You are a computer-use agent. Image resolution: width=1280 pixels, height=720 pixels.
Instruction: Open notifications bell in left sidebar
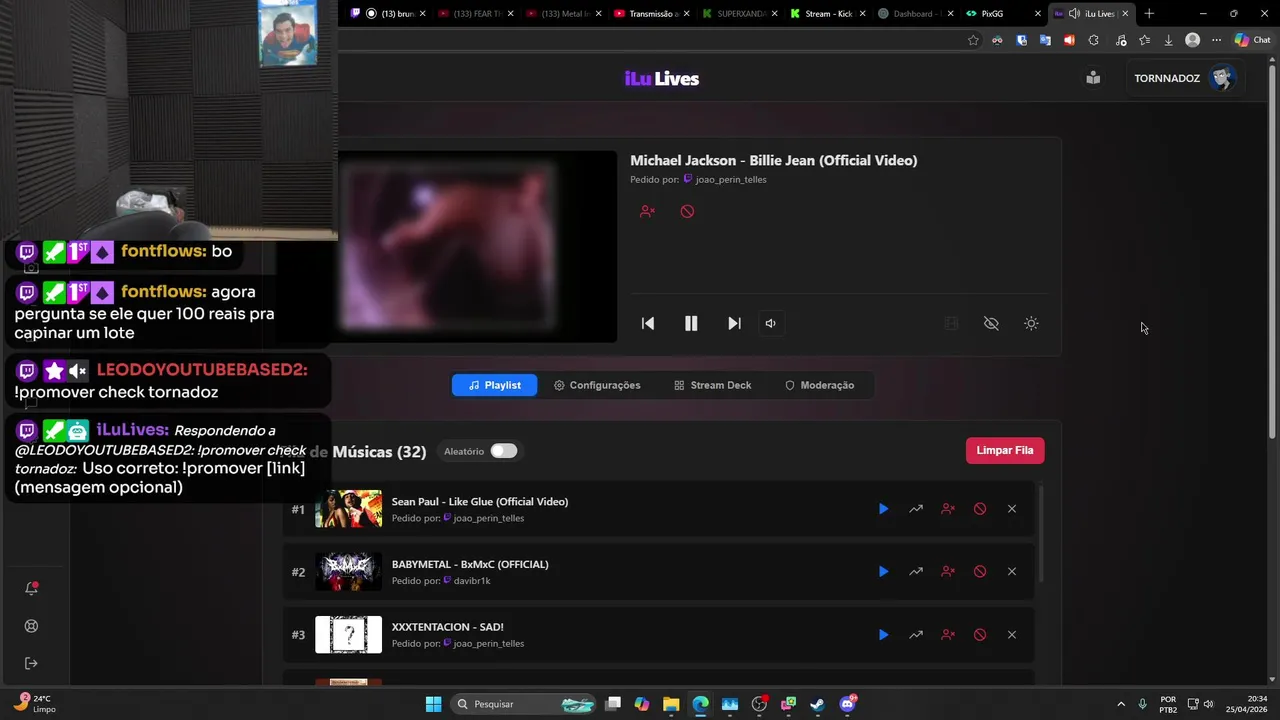click(x=31, y=588)
